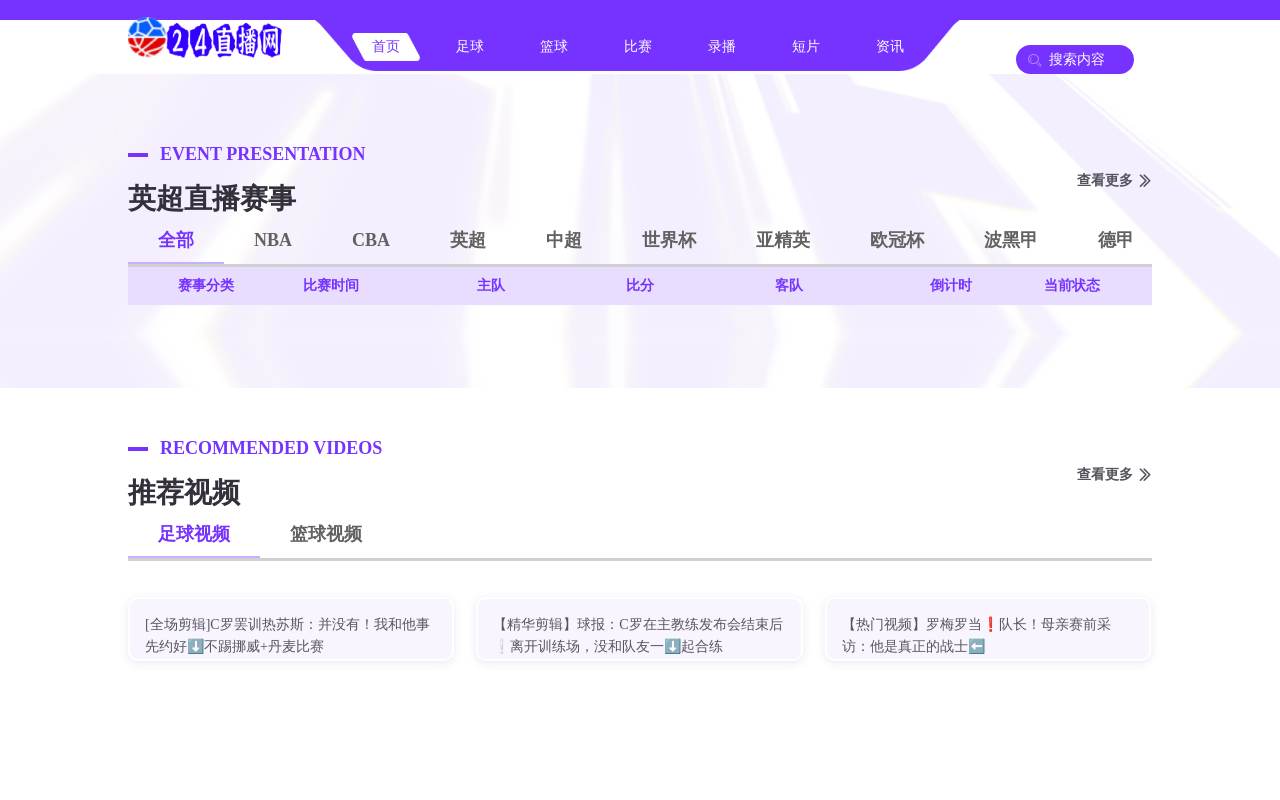Click the 当前状态 column header
The width and height of the screenshot is (1280, 800).
pyautogui.click(x=1072, y=286)
